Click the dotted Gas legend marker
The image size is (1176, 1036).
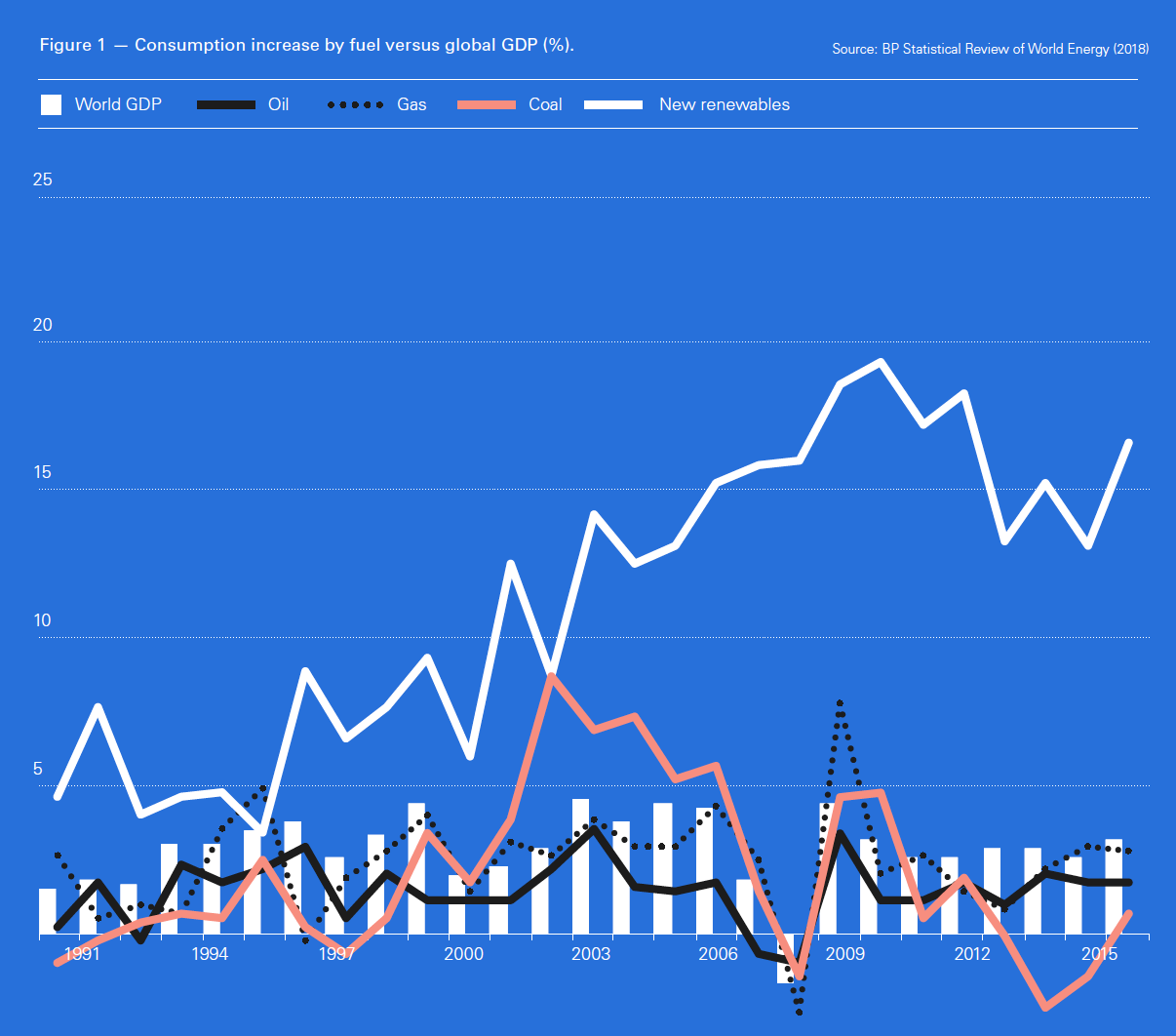356,104
